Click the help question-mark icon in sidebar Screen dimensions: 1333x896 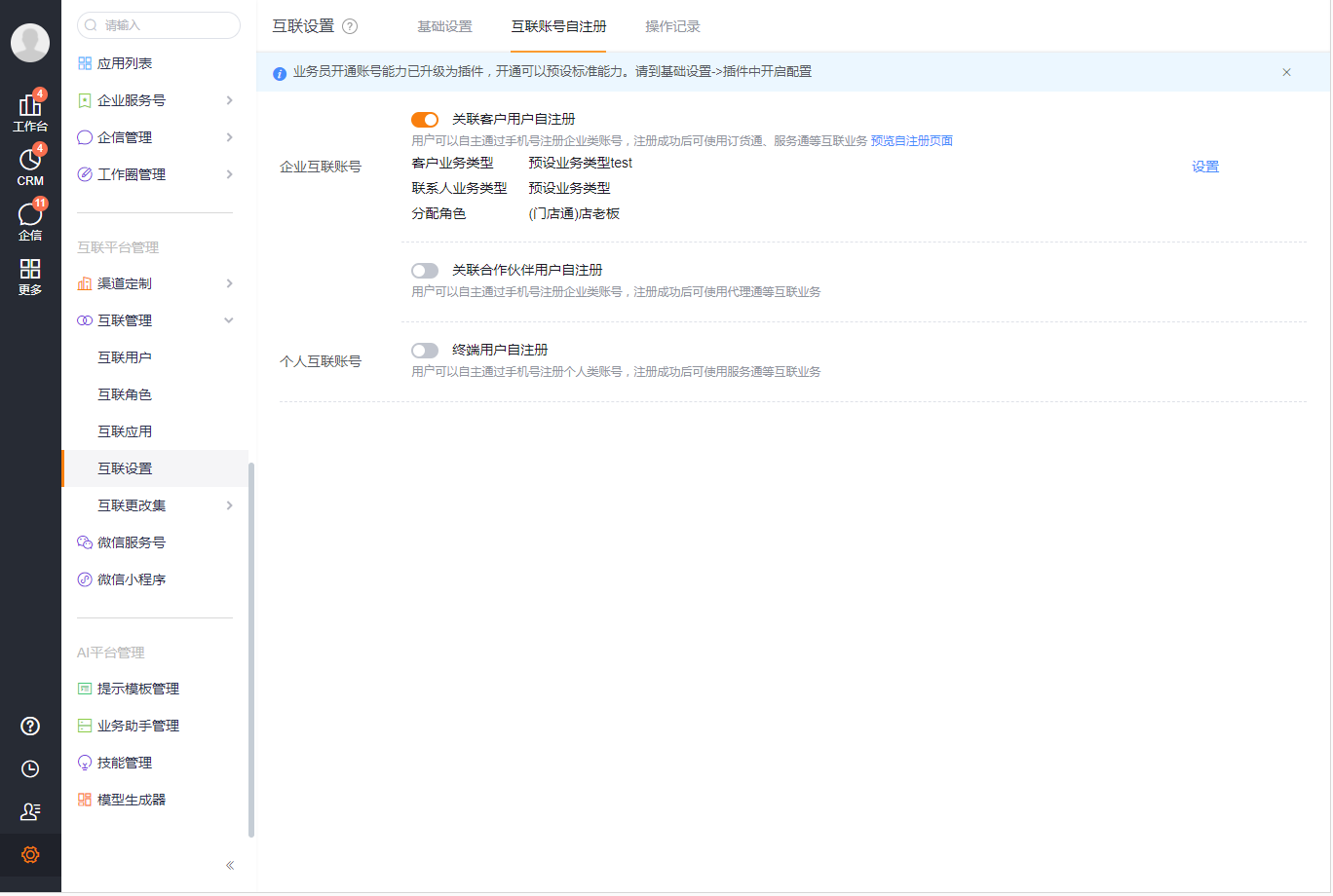point(29,726)
